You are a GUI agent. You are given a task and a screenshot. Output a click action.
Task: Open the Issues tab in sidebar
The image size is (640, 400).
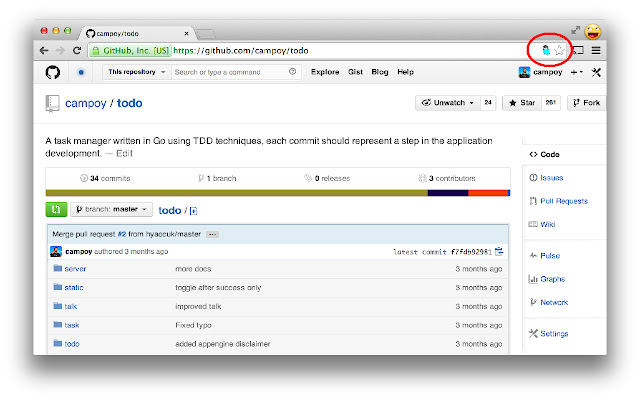[551, 178]
